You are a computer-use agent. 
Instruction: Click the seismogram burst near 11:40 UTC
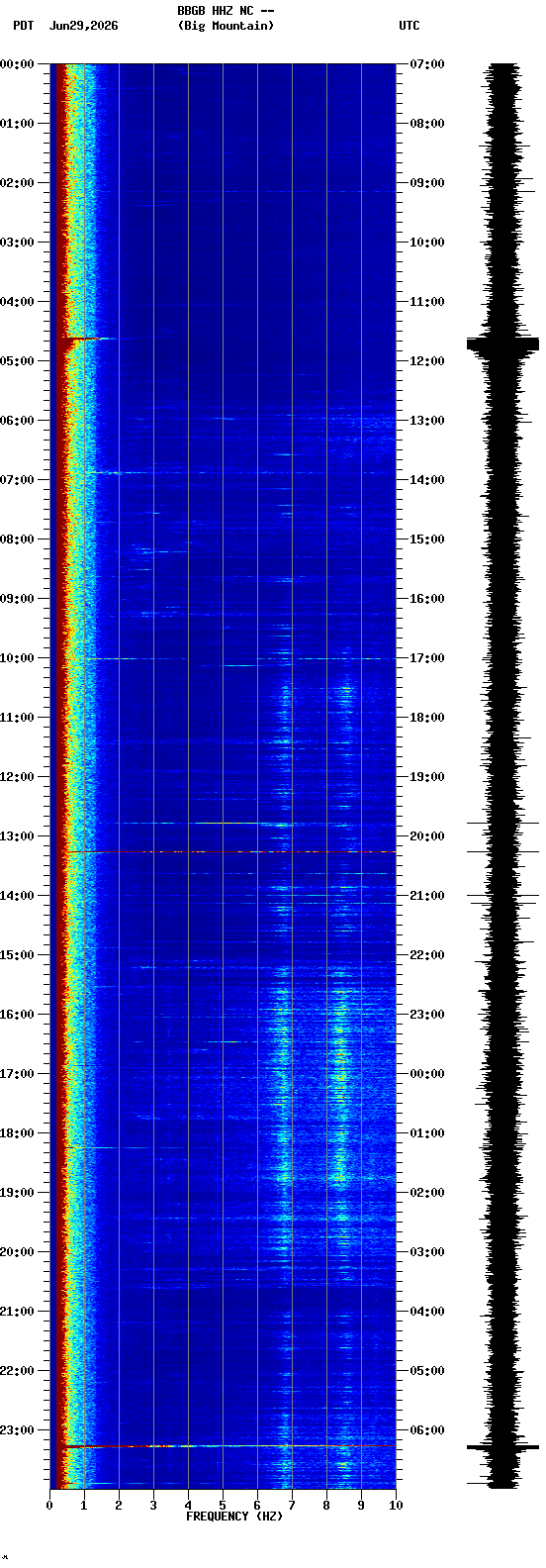click(x=503, y=343)
